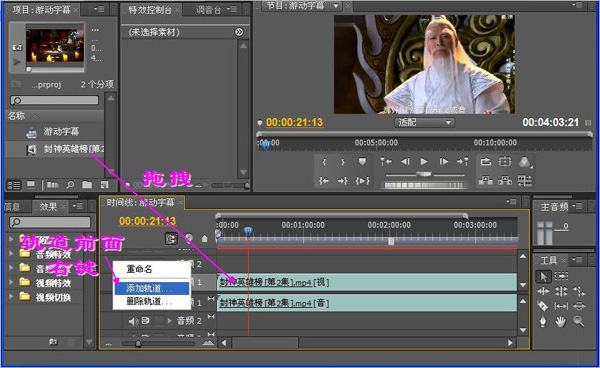This screenshot has height=368, width=600.
Task: Click the project panel search field
Action: click(x=54, y=100)
